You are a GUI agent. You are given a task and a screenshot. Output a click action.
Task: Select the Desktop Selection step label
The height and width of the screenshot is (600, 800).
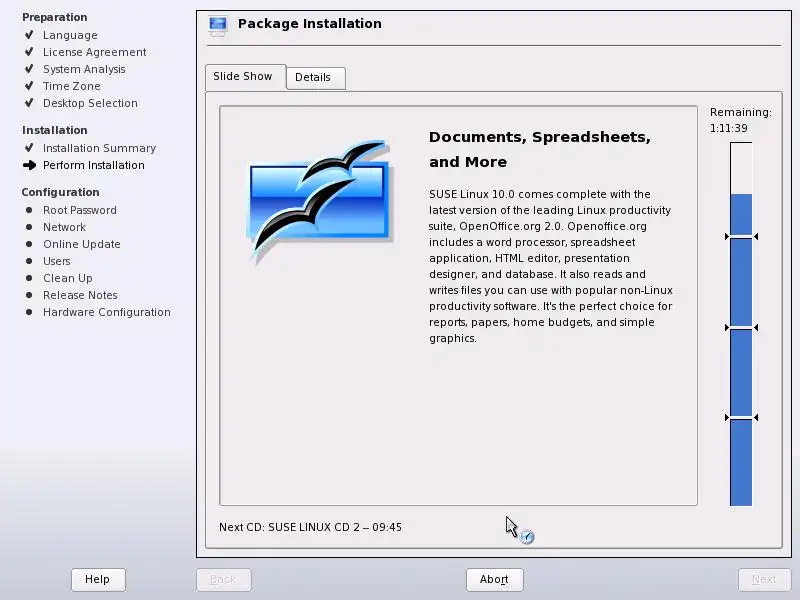[x=90, y=103]
